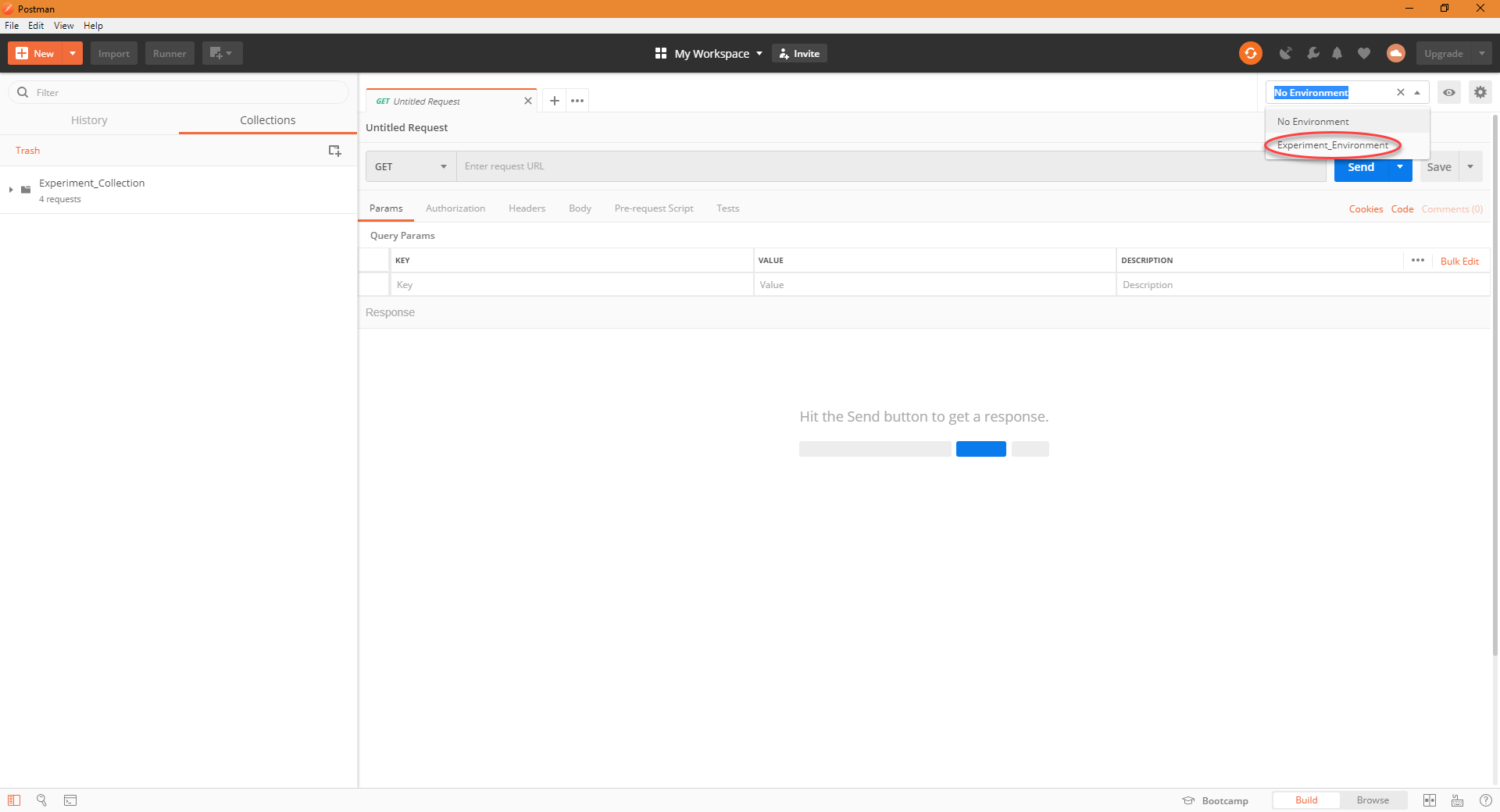Open the Body tab
This screenshot has width=1500, height=812.
[580, 208]
